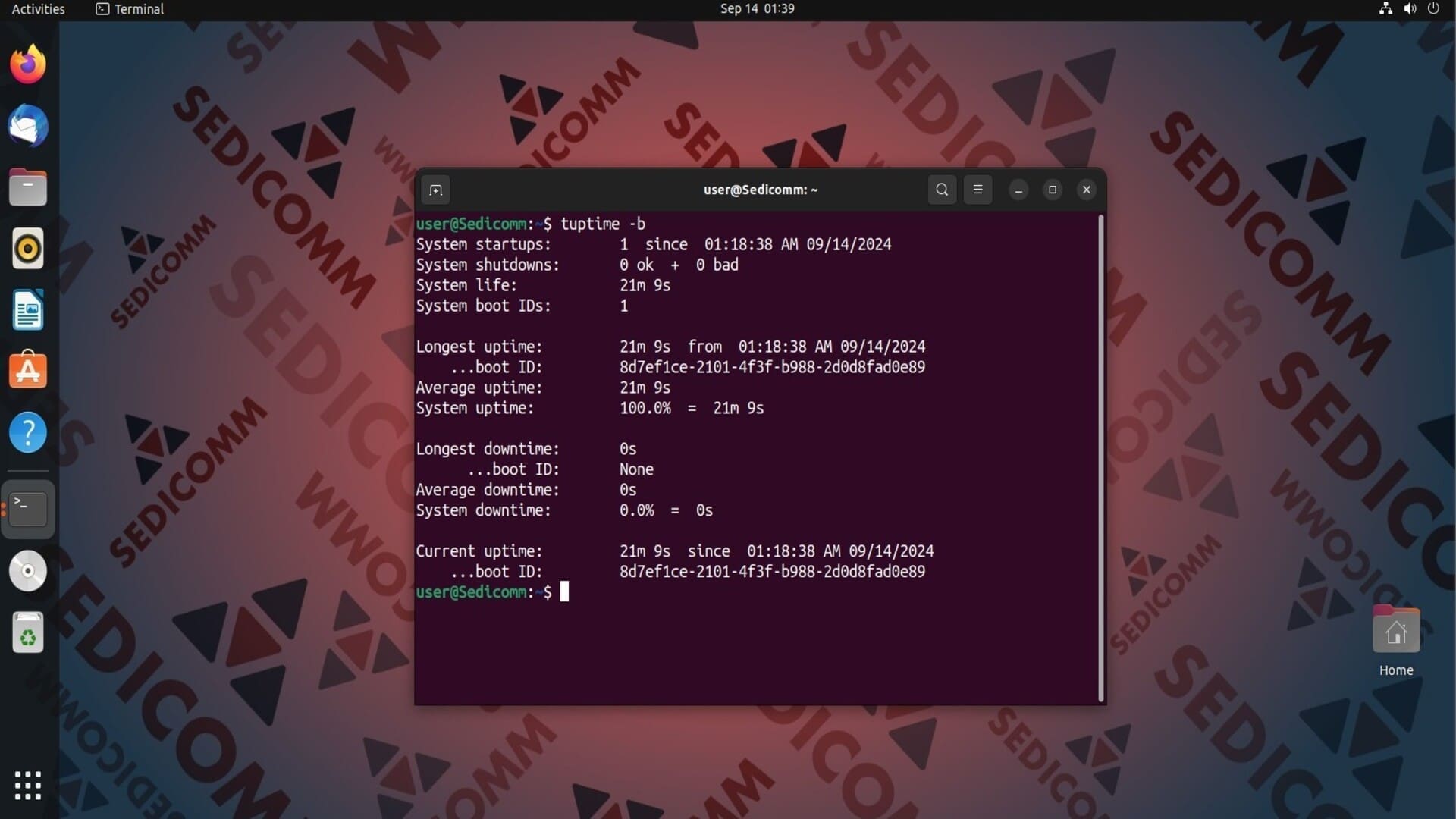The height and width of the screenshot is (819, 1456).
Task: Open Thunderbird mail from dock
Action: tap(28, 126)
